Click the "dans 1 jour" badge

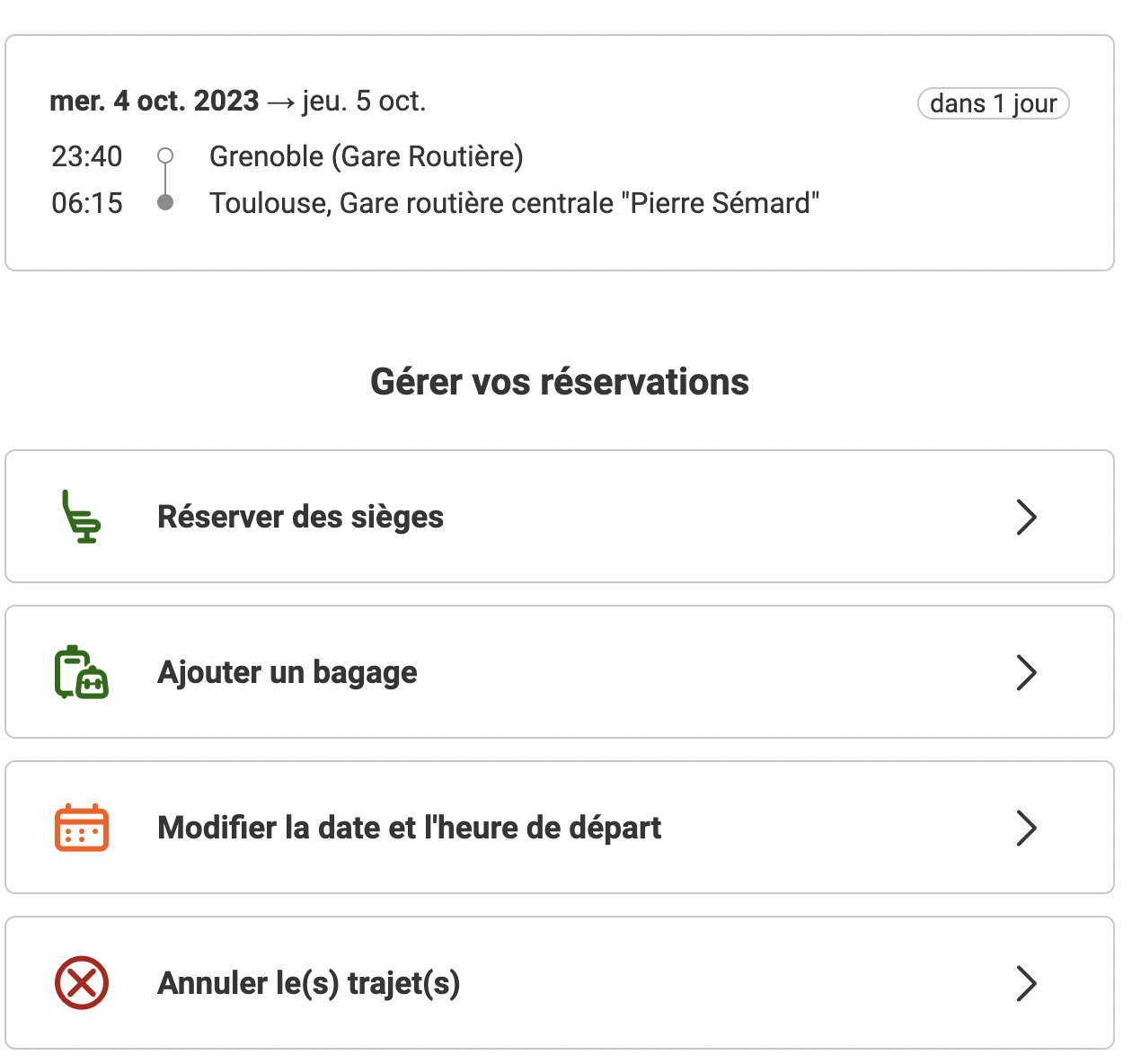[x=993, y=103]
